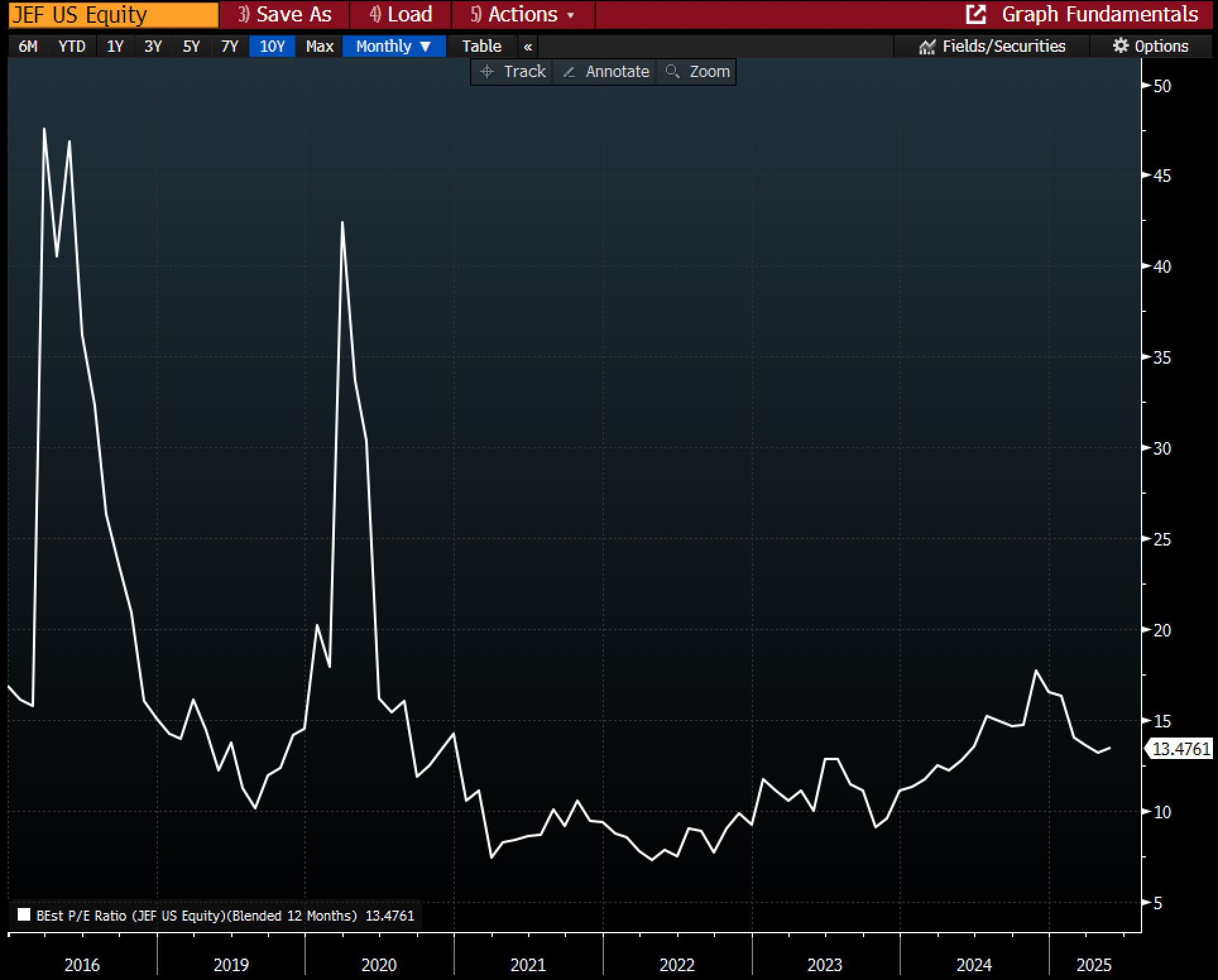Click the 25 y-axis value
This screenshot has height=980, width=1218.
[1162, 539]
